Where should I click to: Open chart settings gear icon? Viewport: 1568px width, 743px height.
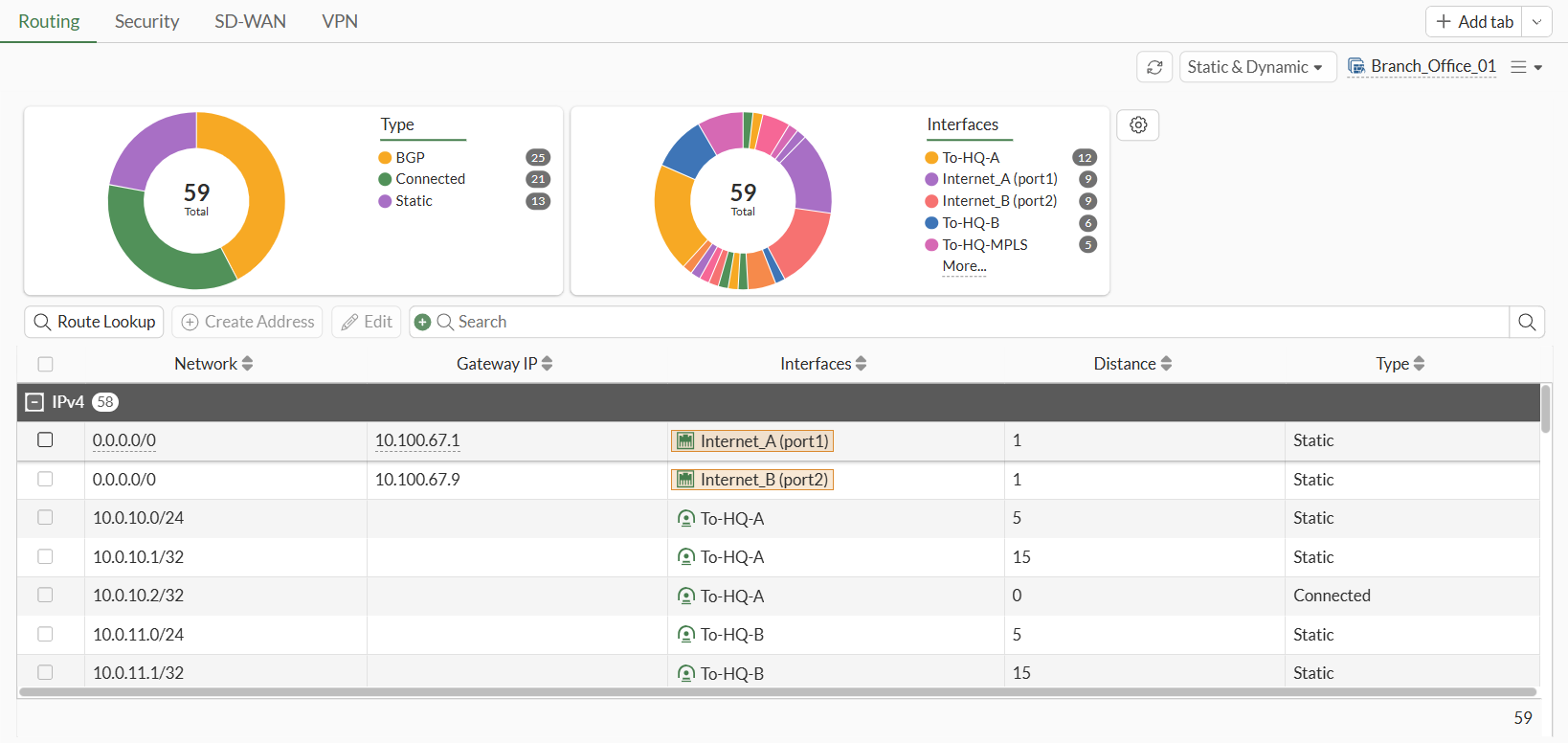tap(1138, 125)
